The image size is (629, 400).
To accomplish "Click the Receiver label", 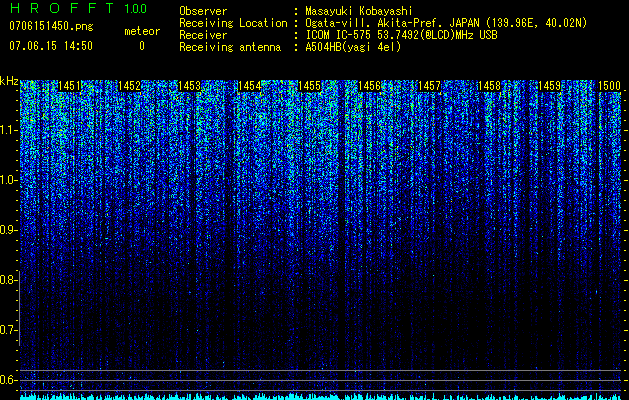I will coord(203,35).
